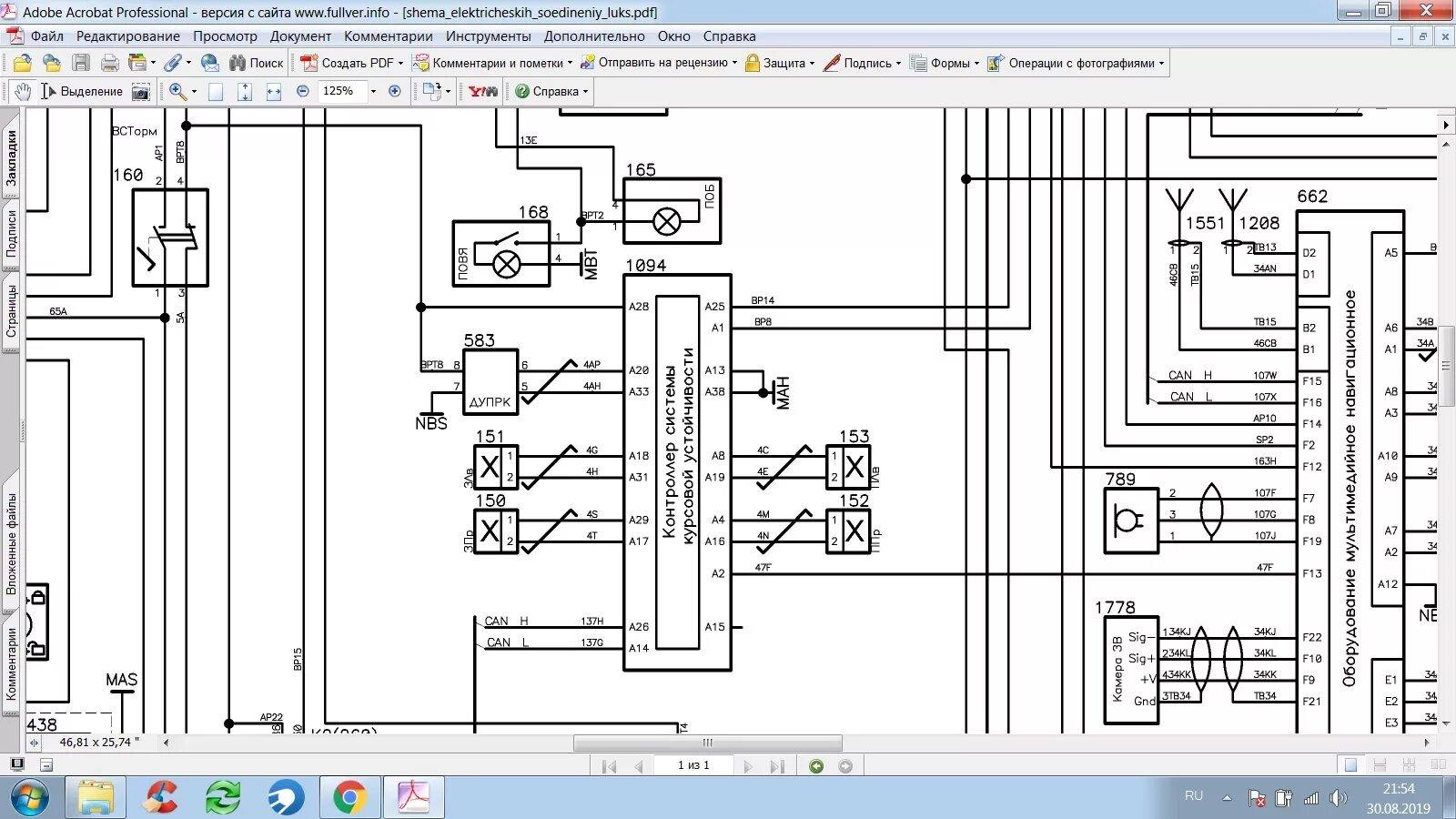The height and width of the screenshot is (819, 1456).
Task: Click the Adobe Acrobat taskbar button
Action: [x=413, y=798]
